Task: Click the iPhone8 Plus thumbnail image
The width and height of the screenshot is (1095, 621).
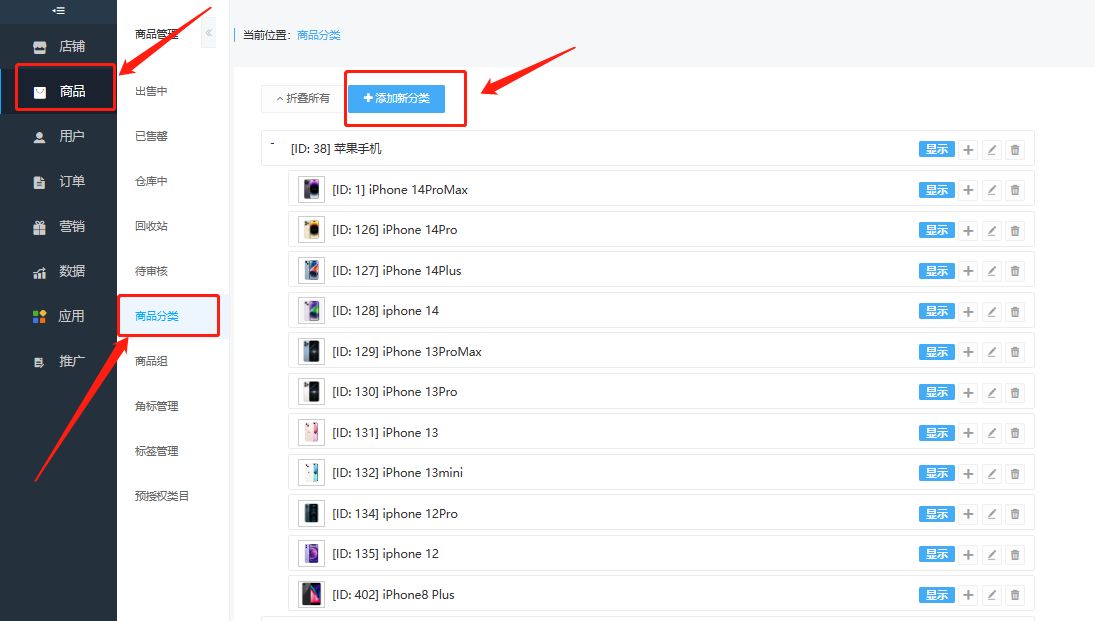Action: point(311,594)
